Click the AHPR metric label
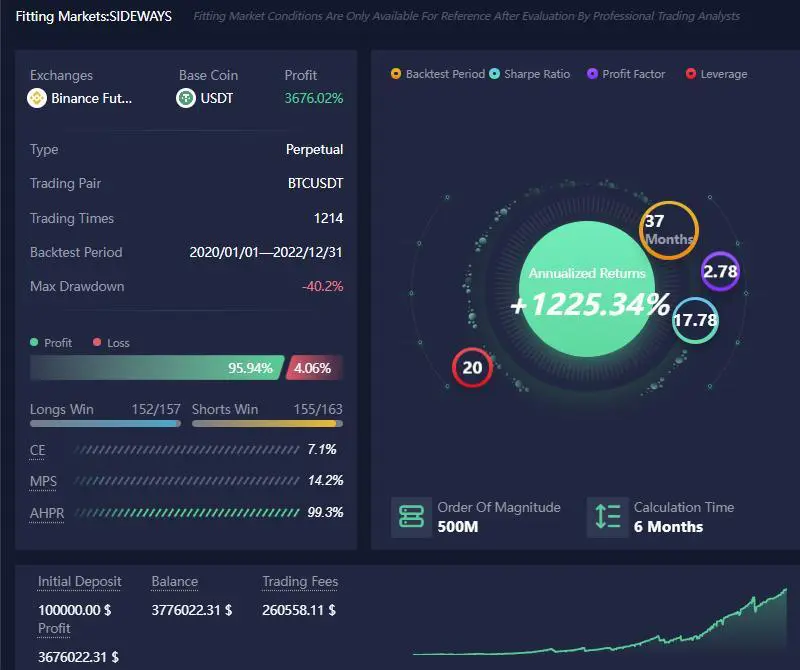The width and height of the screenshot is (800, 670). point(47,512)
